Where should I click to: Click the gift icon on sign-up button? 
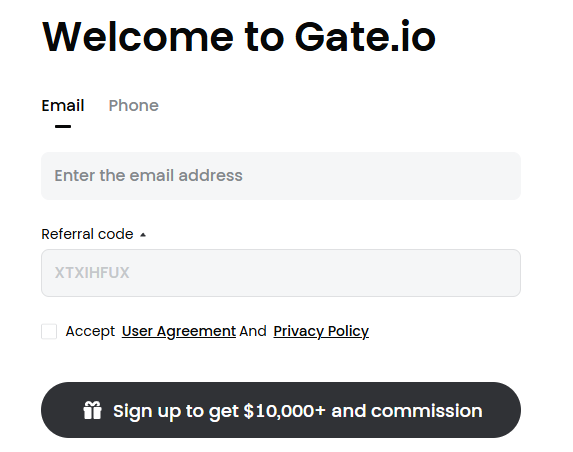click(92, 410)
